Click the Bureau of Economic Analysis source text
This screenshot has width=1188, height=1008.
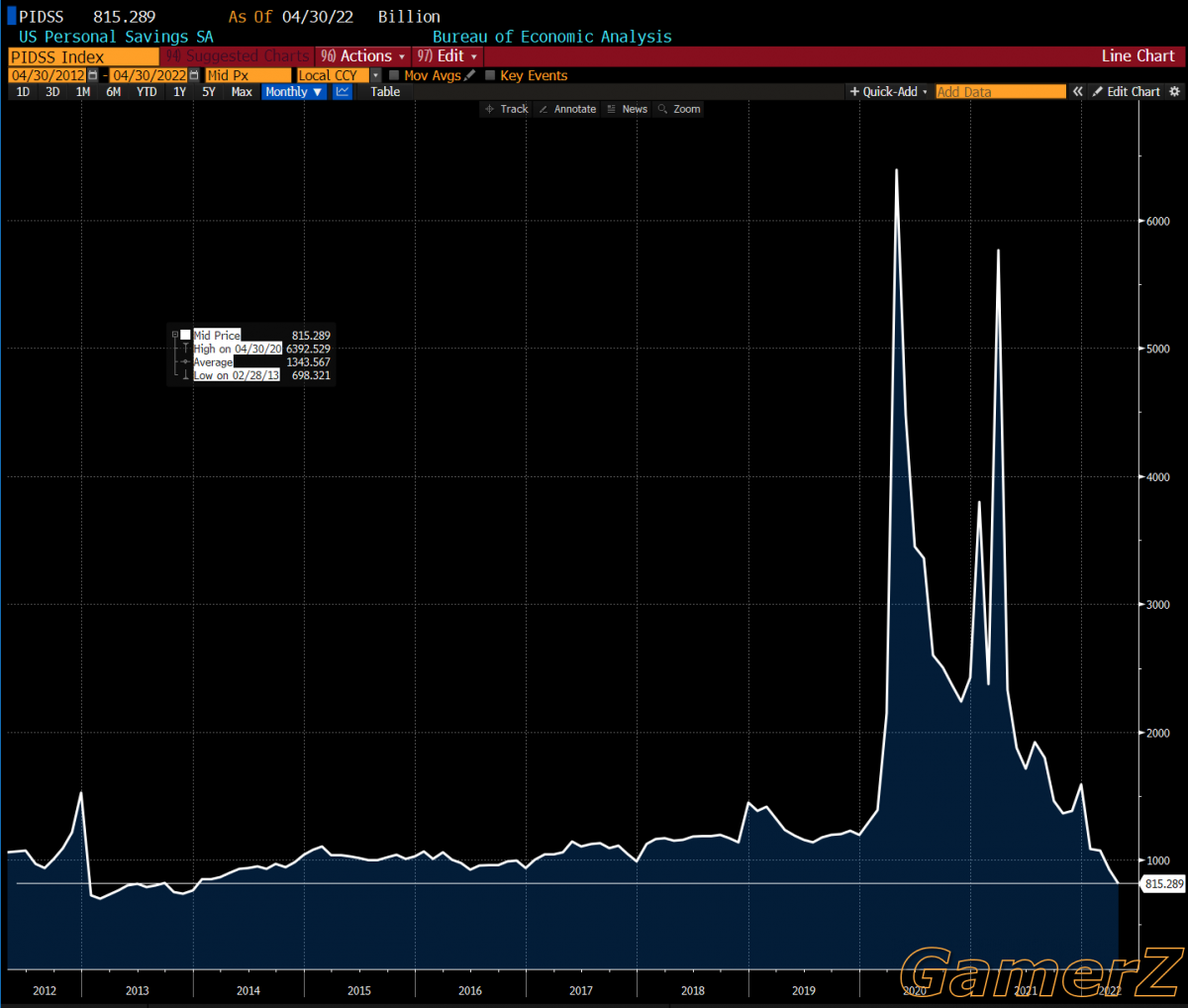tap(552, 37)
